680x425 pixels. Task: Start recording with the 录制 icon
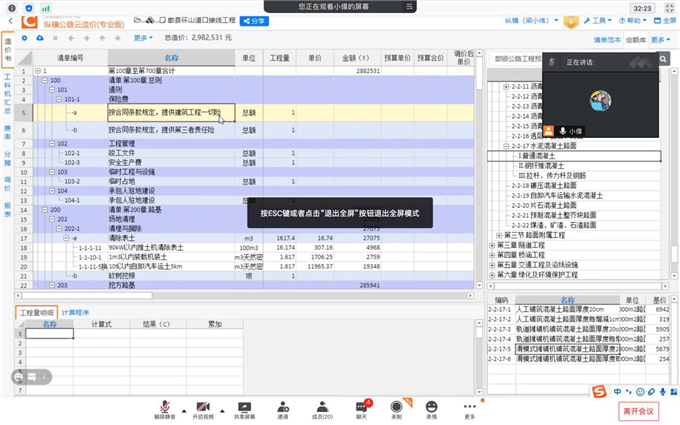(396, 407)
